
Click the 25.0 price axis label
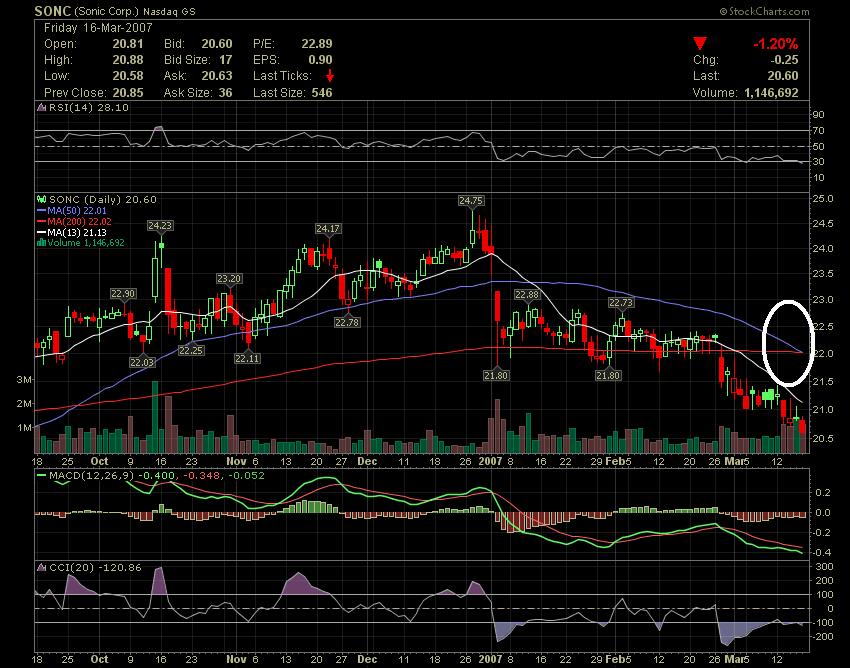click(x=822, y=198)
